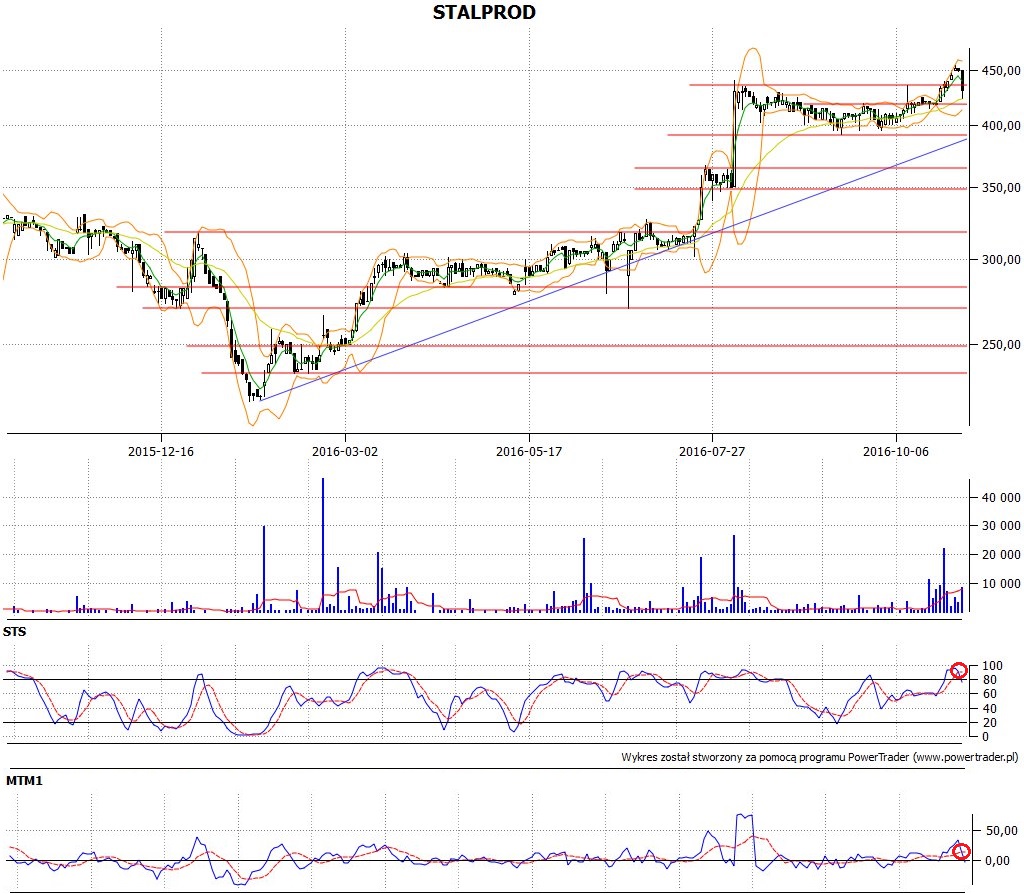Screen dimensions: 1024x894
Task: Select the 2016-03-02 date label
Action: click(345, 451)
